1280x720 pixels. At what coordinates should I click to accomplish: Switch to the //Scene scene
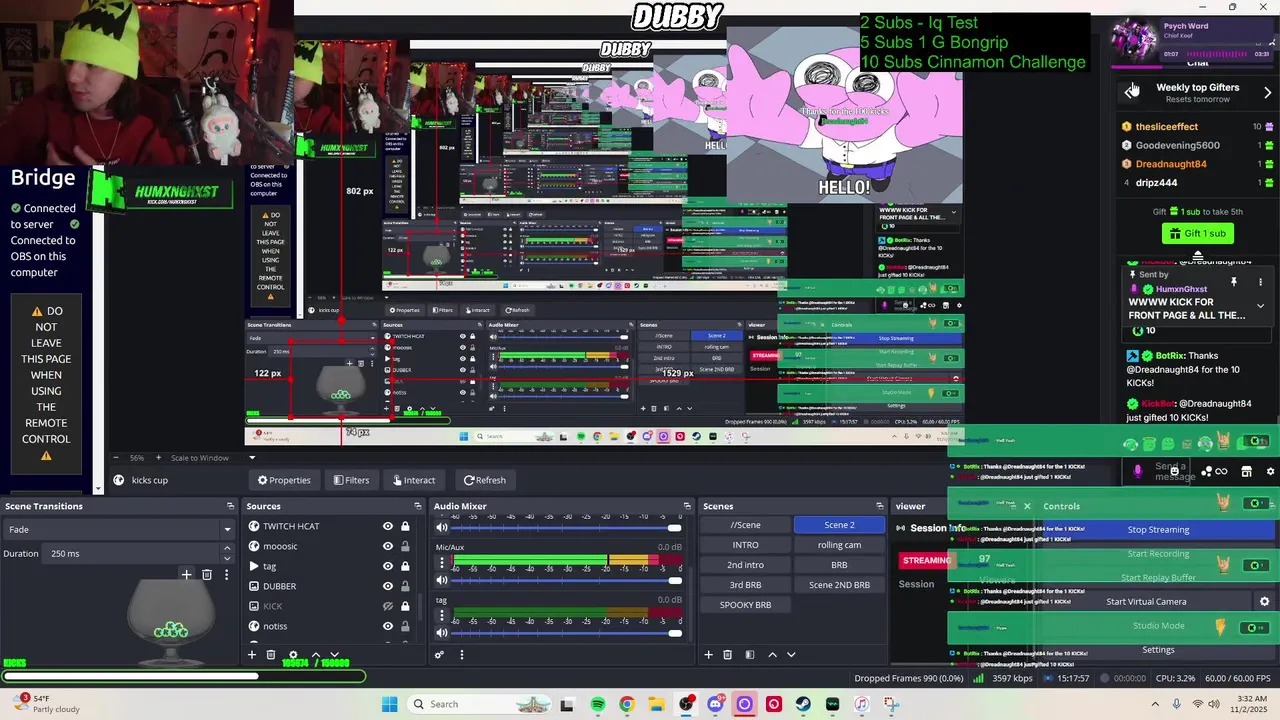coord(745,525)
